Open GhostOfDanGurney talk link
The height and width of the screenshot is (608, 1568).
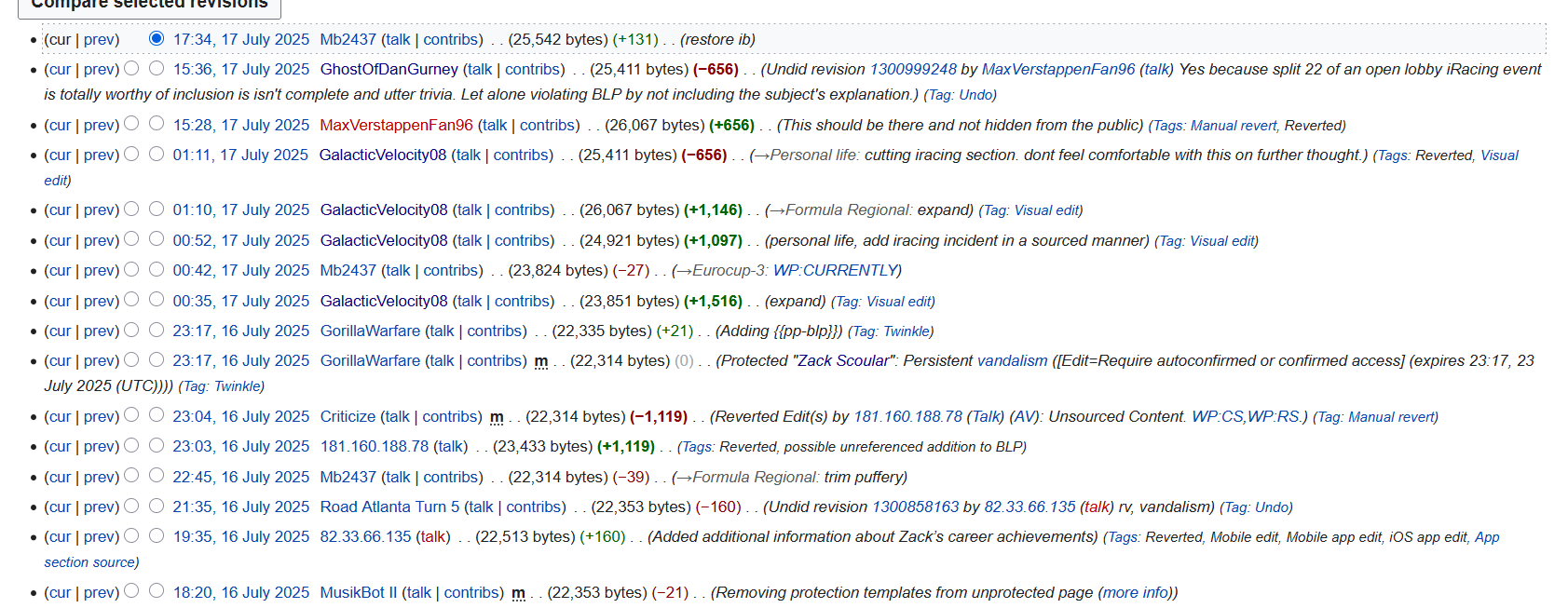(x=480, y=69)
